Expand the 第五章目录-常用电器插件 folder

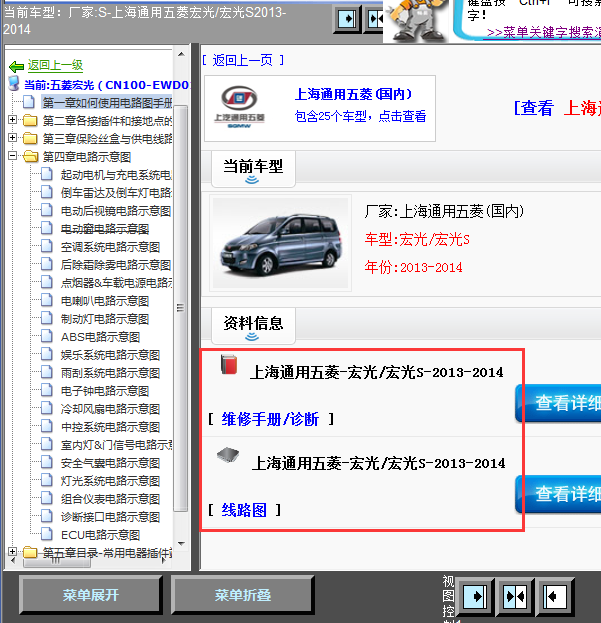tap(12, 551)
